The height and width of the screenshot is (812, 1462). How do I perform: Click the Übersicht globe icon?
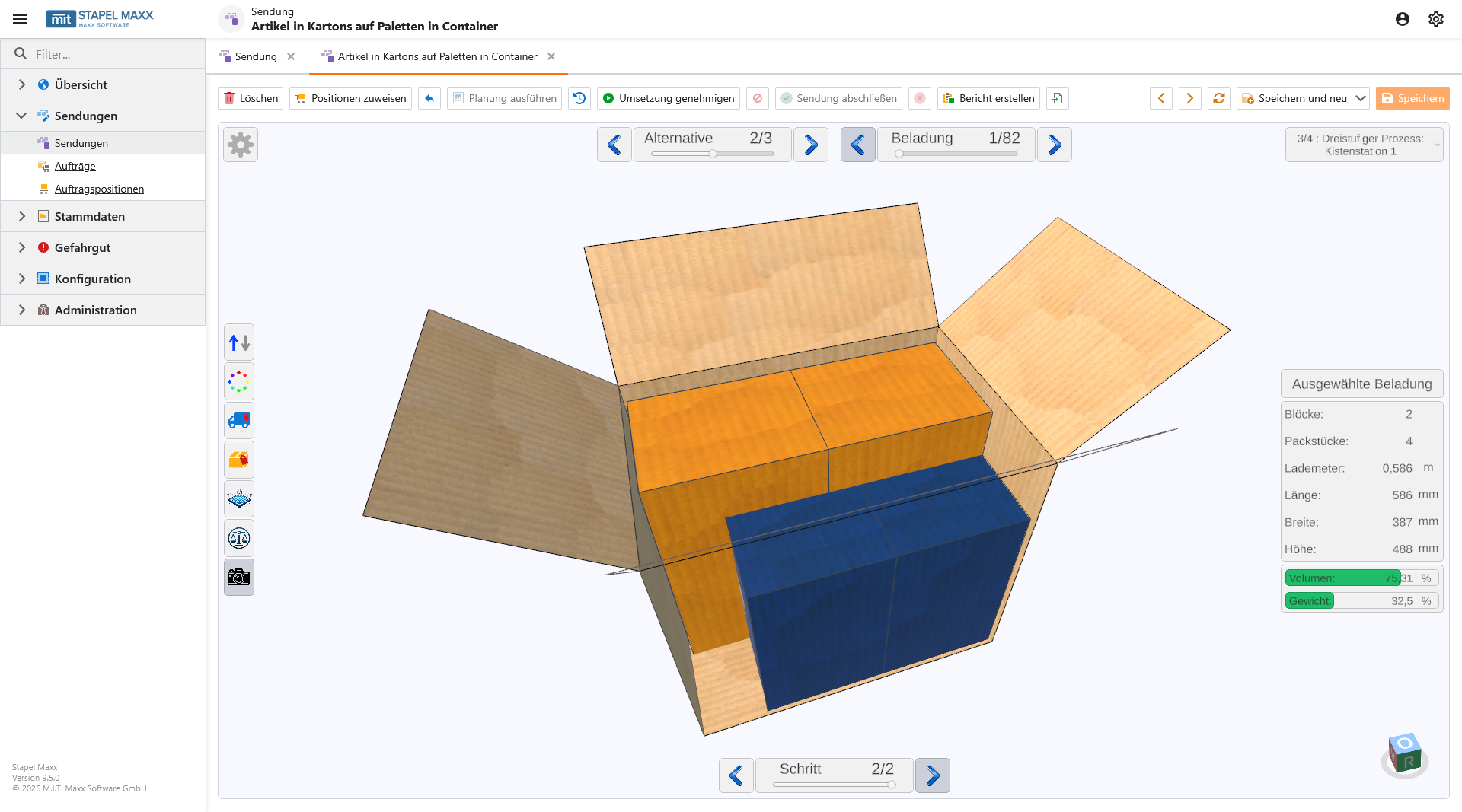[x=43, y=84]
